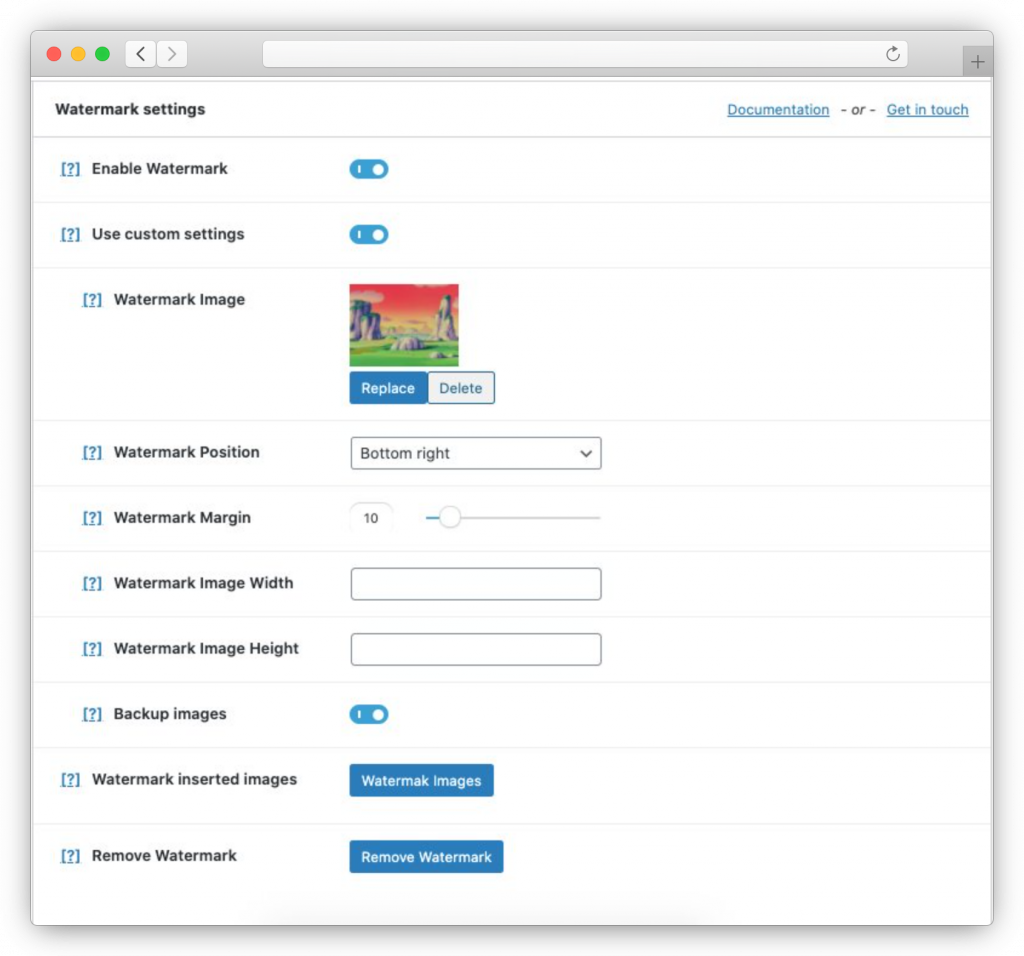Image resolution: width=1024 pixels, height=956 pixels.
Task: Disable the Enable Watermark toggle
Action: point(368,170)
